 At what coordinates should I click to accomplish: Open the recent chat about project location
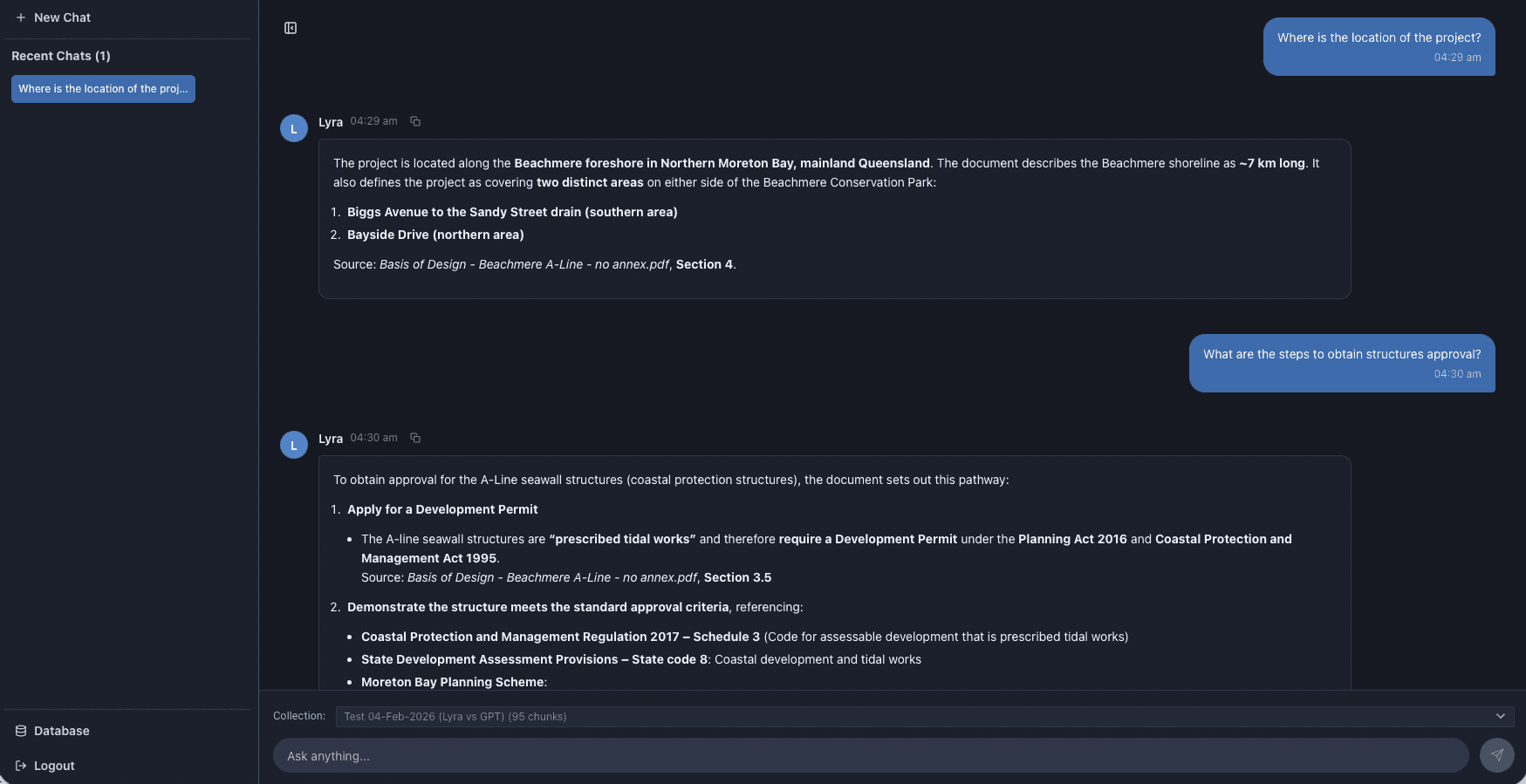[102, 88]
